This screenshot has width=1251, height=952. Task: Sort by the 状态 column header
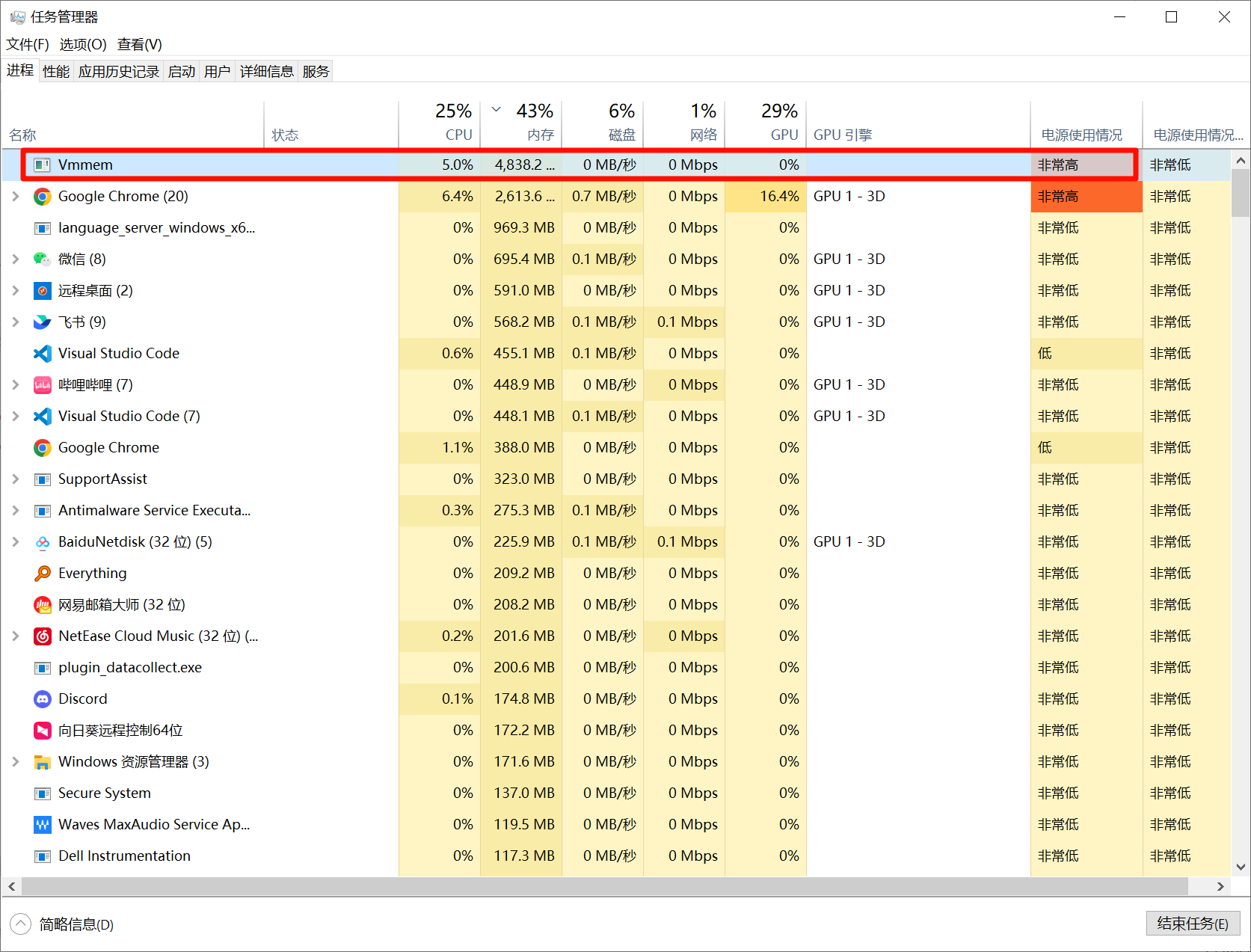pos(331,123)
